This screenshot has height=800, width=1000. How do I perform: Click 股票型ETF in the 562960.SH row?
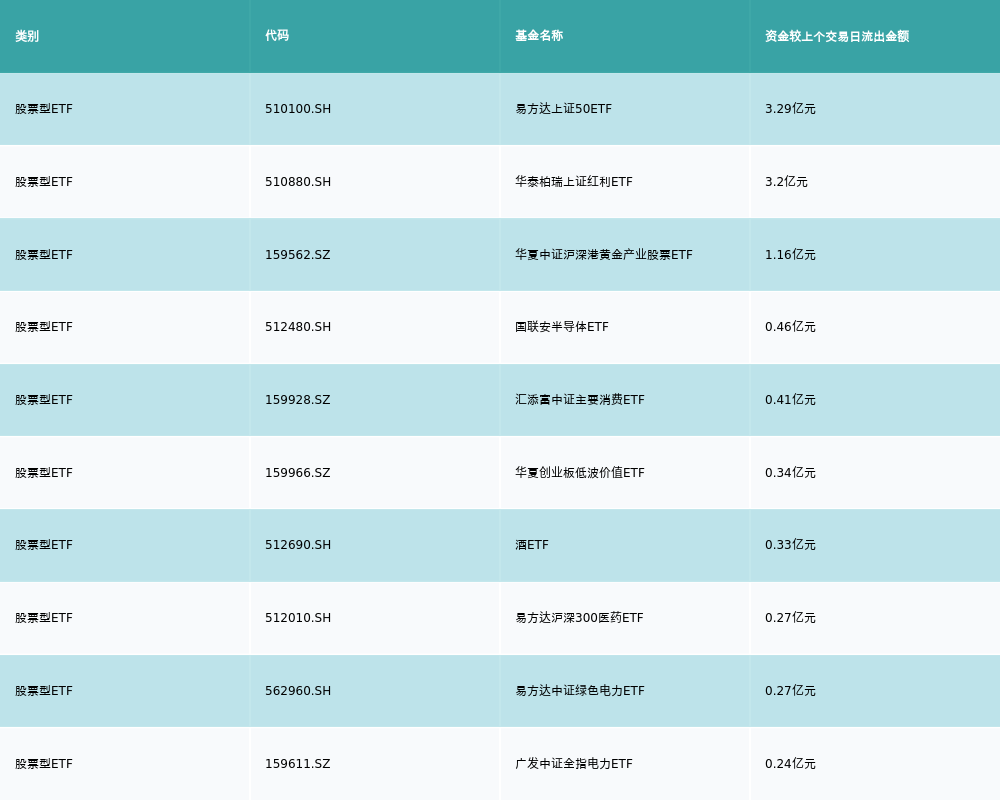(x=44, y=691)
